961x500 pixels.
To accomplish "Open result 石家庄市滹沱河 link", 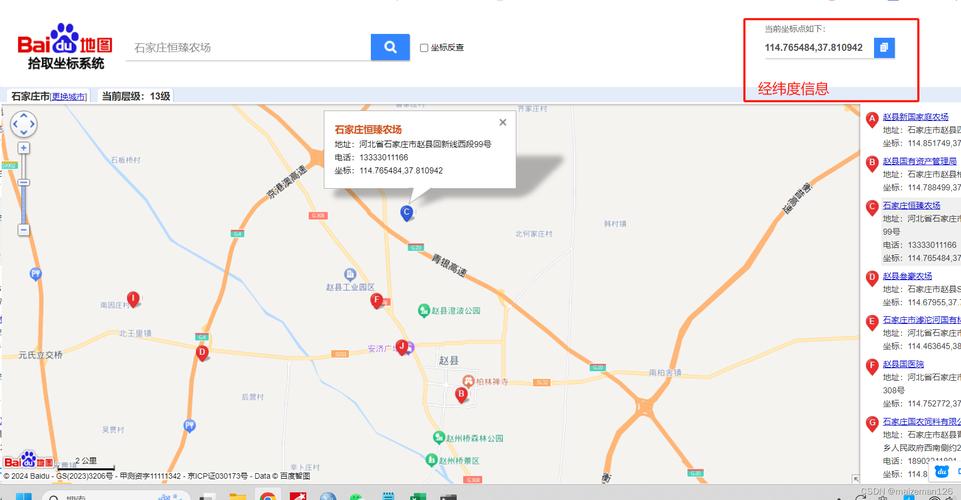I will [x=922, y=320].
